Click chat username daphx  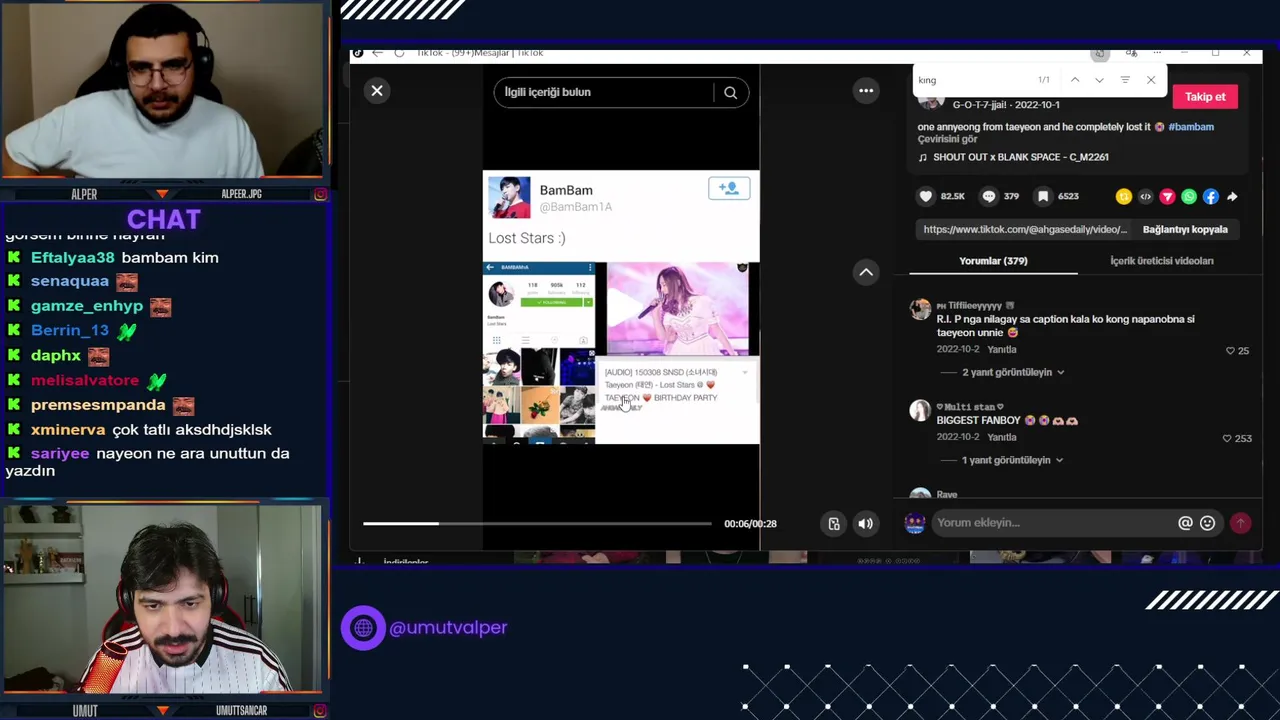click(56, 355)
